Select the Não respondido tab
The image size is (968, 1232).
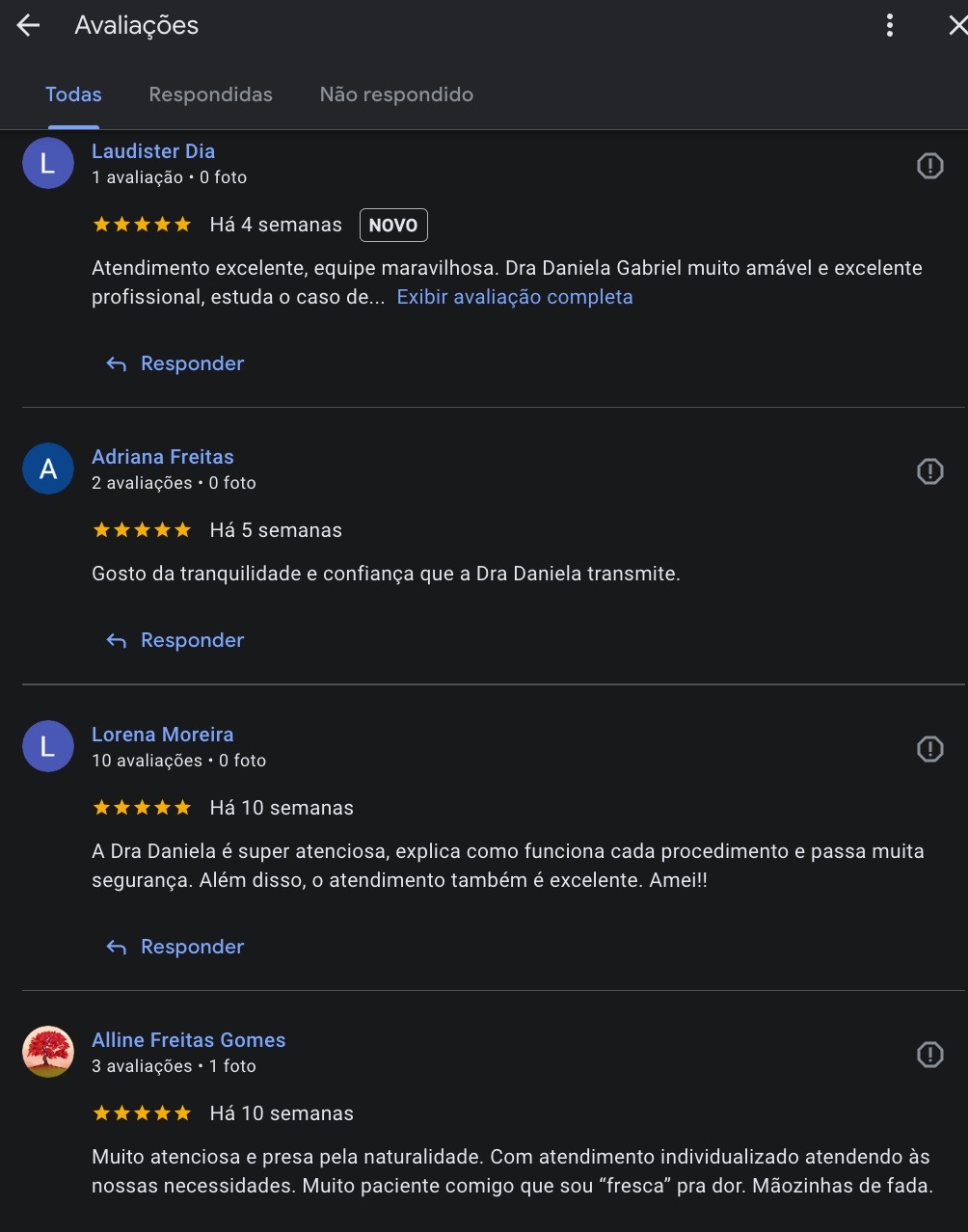pyautogui.click(x=396, y=94)
